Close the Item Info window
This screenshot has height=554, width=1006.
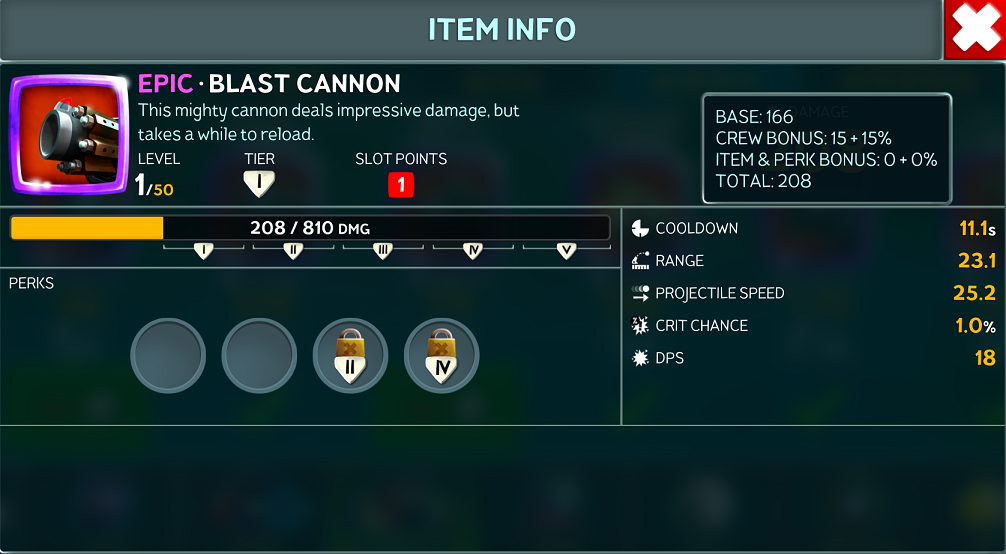click(975, 30)
